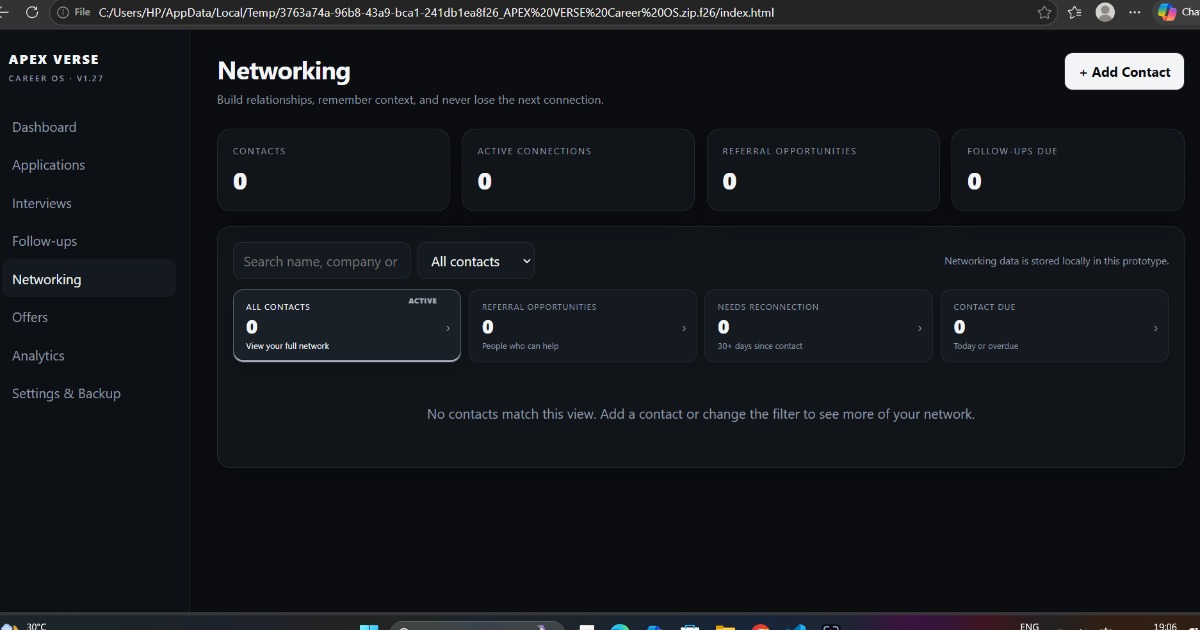Viewport: 1200px width, 630px height.
Task: Click the APEX VERSE logo text
Action: click(54, 60)
